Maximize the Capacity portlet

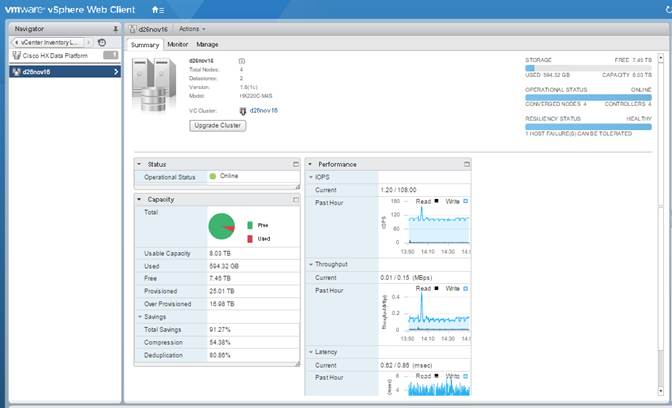[x=296, y=199]
